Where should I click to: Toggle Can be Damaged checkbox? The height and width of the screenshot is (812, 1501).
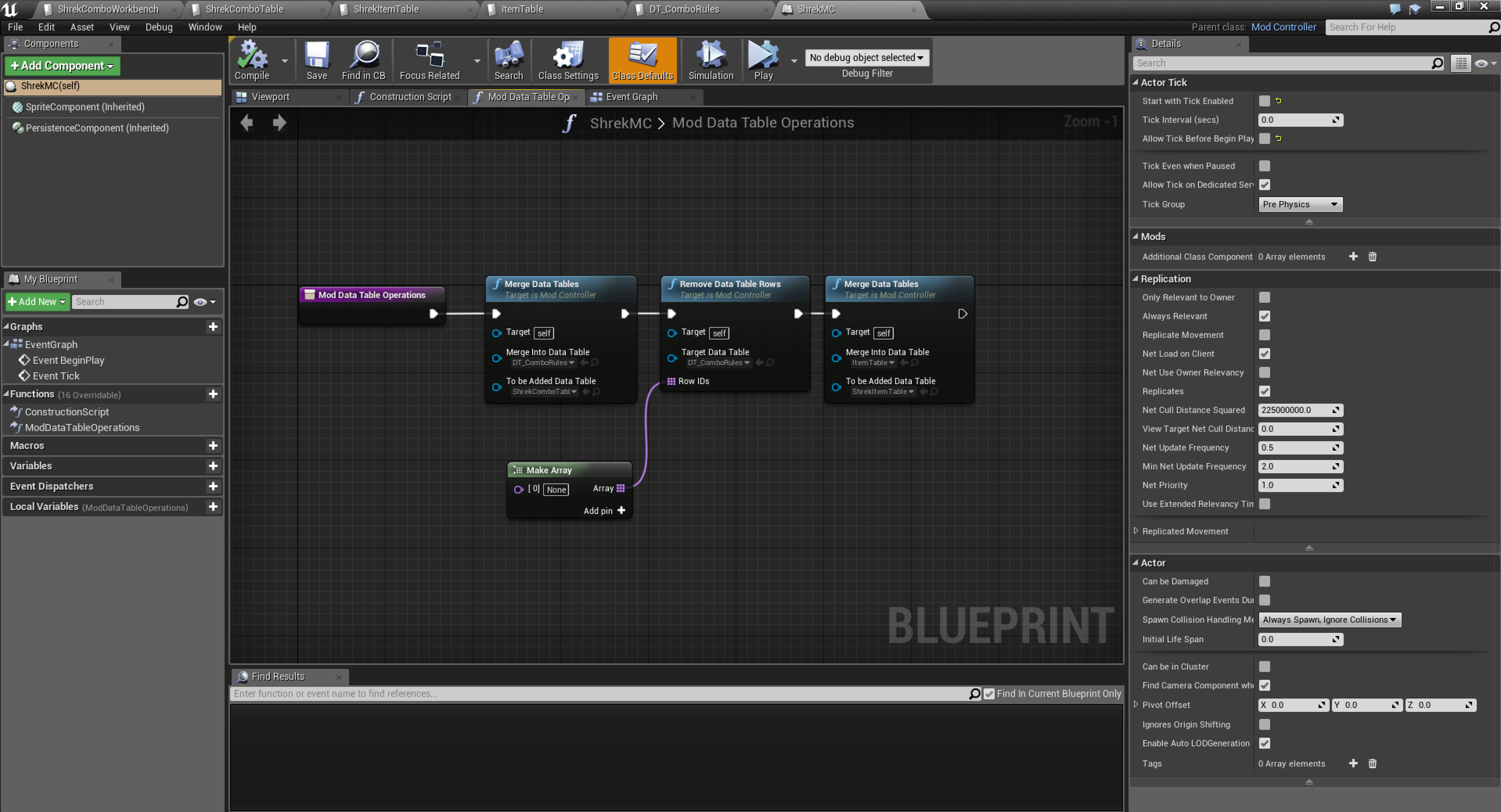(x=1264, y=581)
